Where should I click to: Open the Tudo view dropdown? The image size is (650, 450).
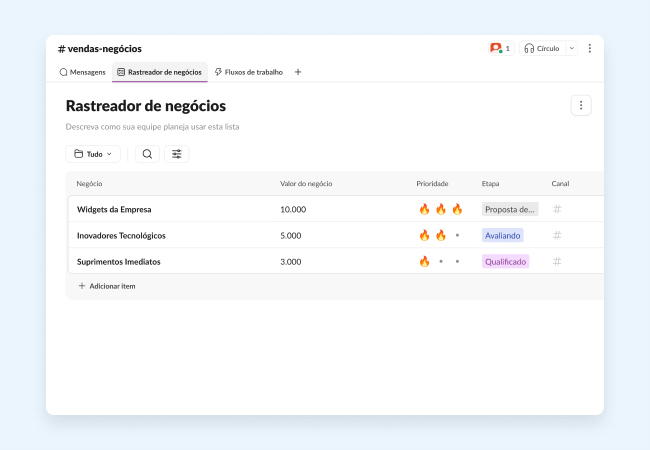pyautogui.click(x=93, y=154)
